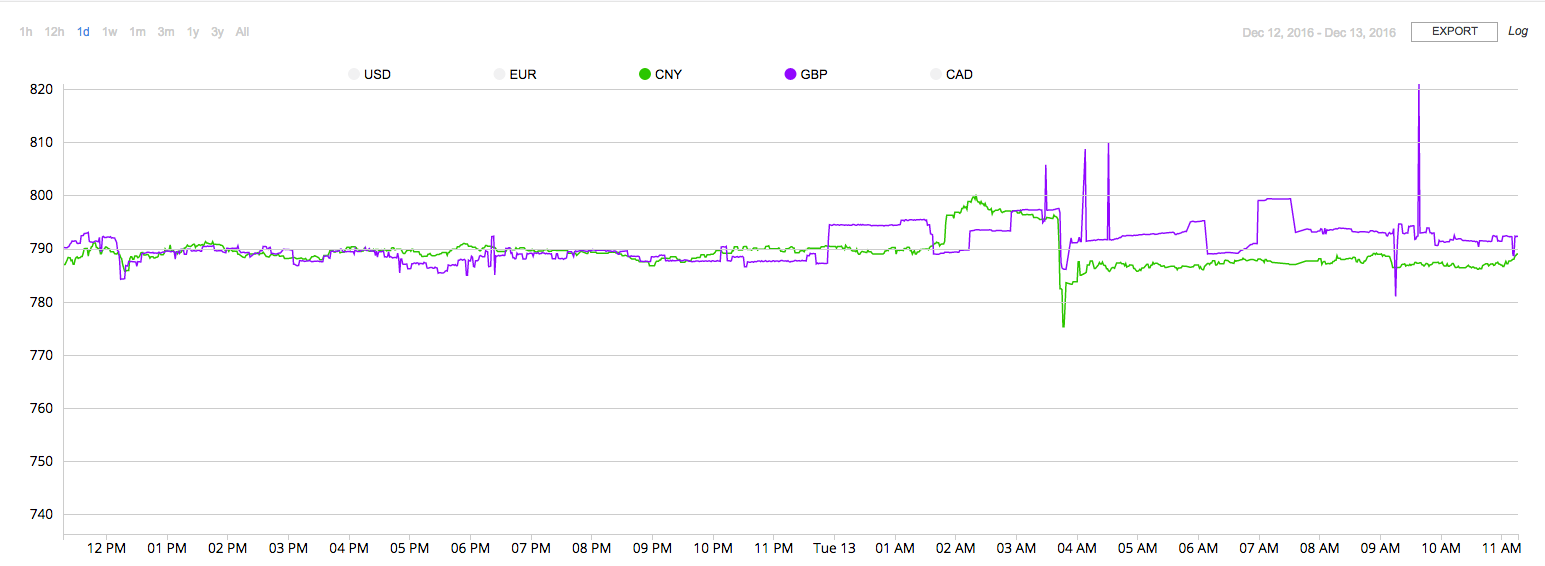Select the 1h time range
The height and width of the screenshot is (566, 1545).
click(26, 32)
